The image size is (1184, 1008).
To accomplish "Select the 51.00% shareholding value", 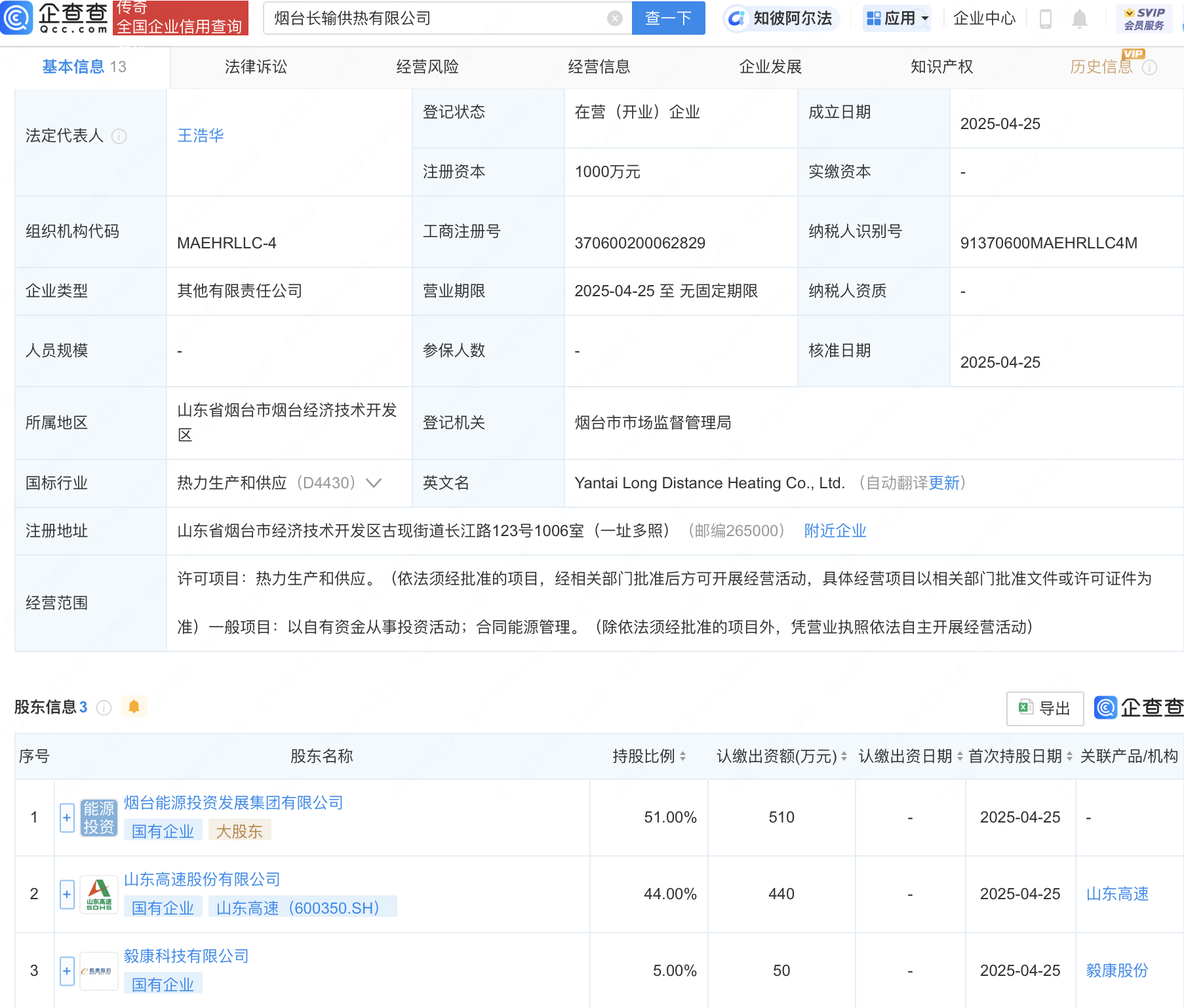I will click(670, 817).
